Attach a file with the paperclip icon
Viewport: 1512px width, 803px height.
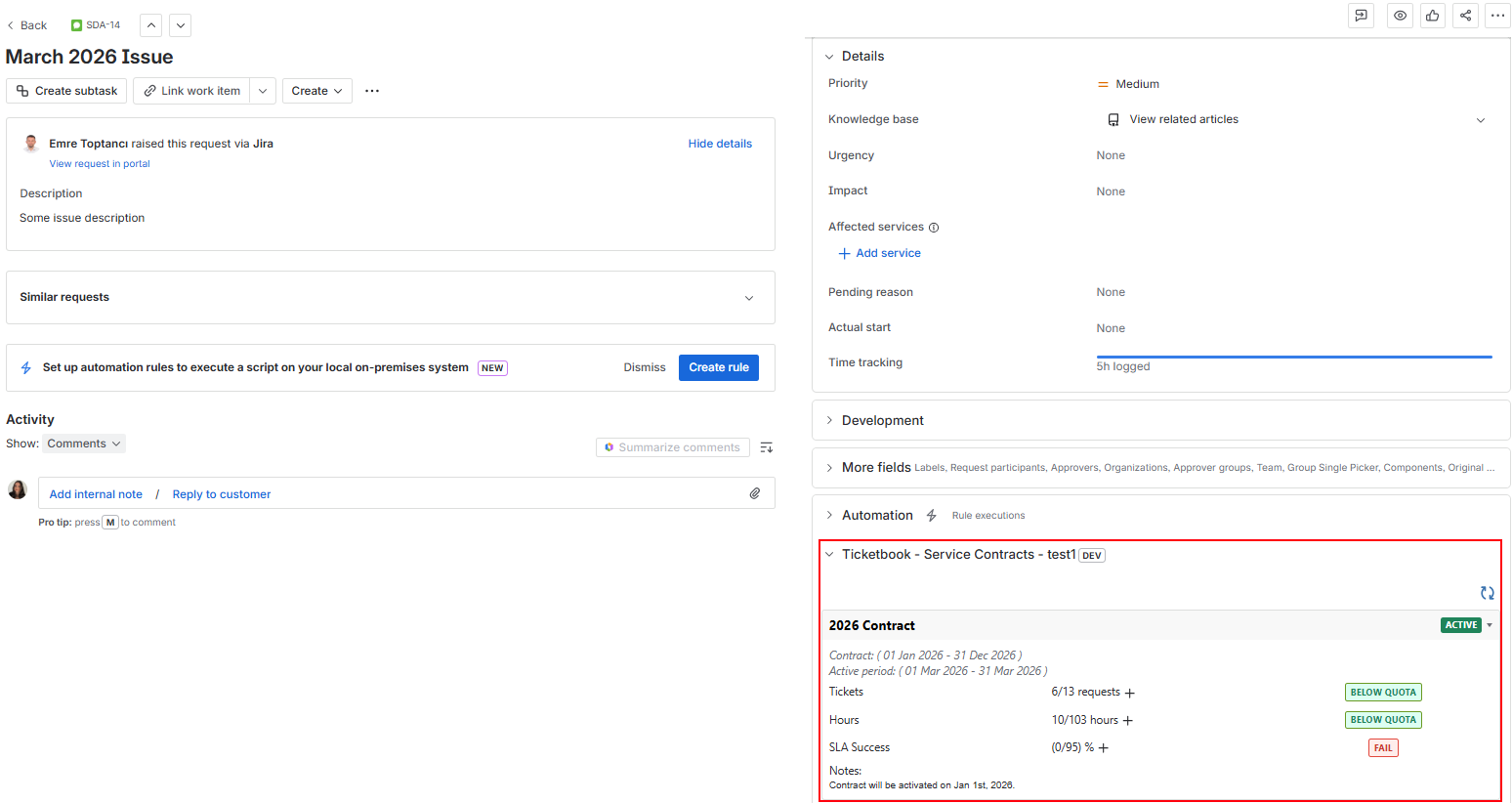point(754,492)
